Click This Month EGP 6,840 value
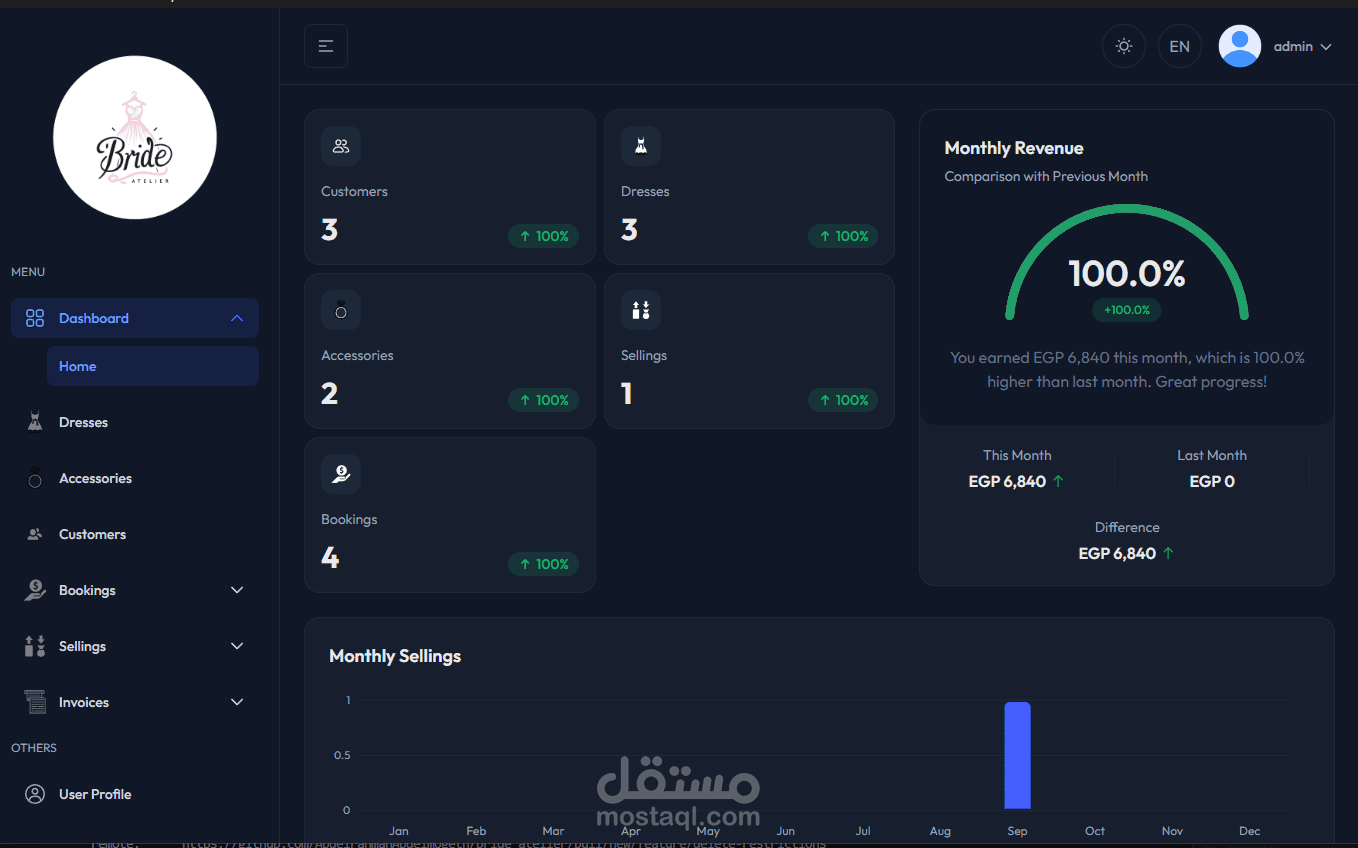 pyautogui.click(x=1007, y=481)
